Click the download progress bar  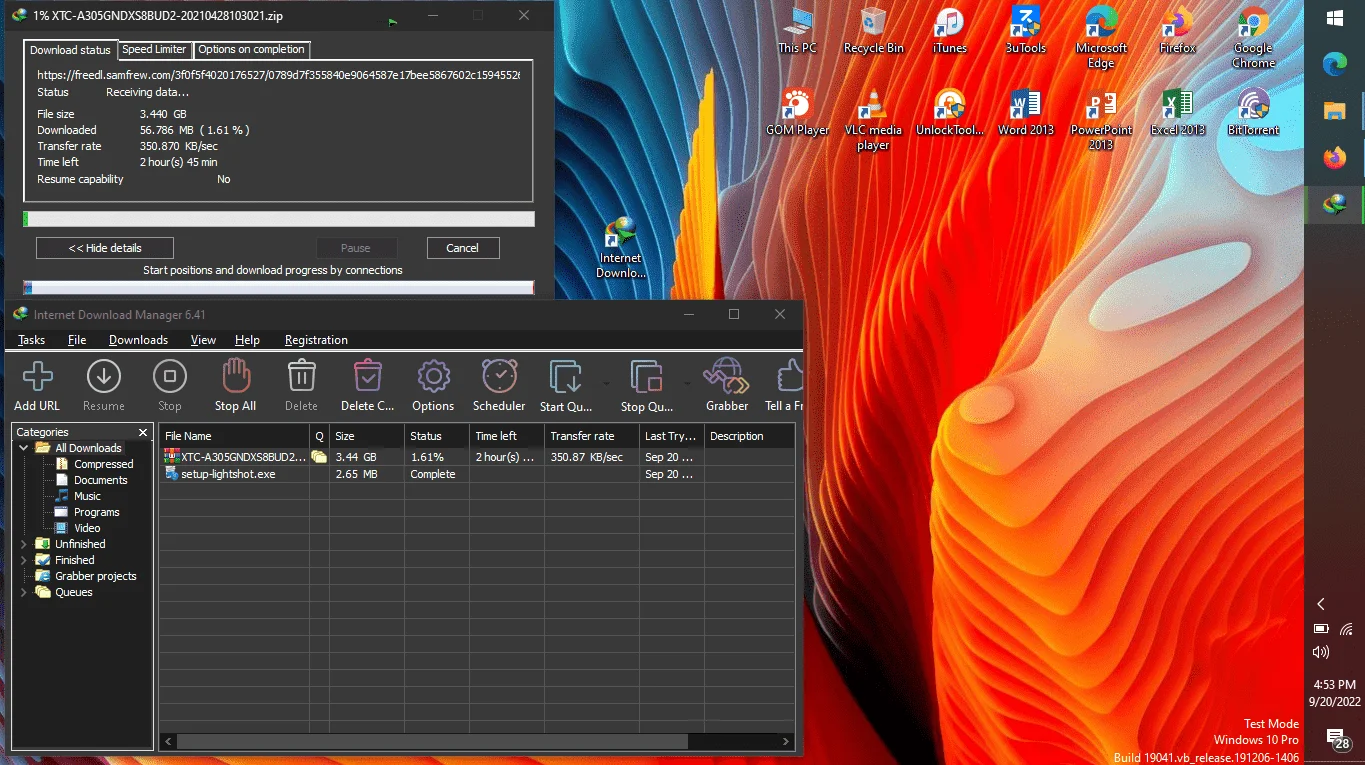pyautogui.click(x=279, y=219)
